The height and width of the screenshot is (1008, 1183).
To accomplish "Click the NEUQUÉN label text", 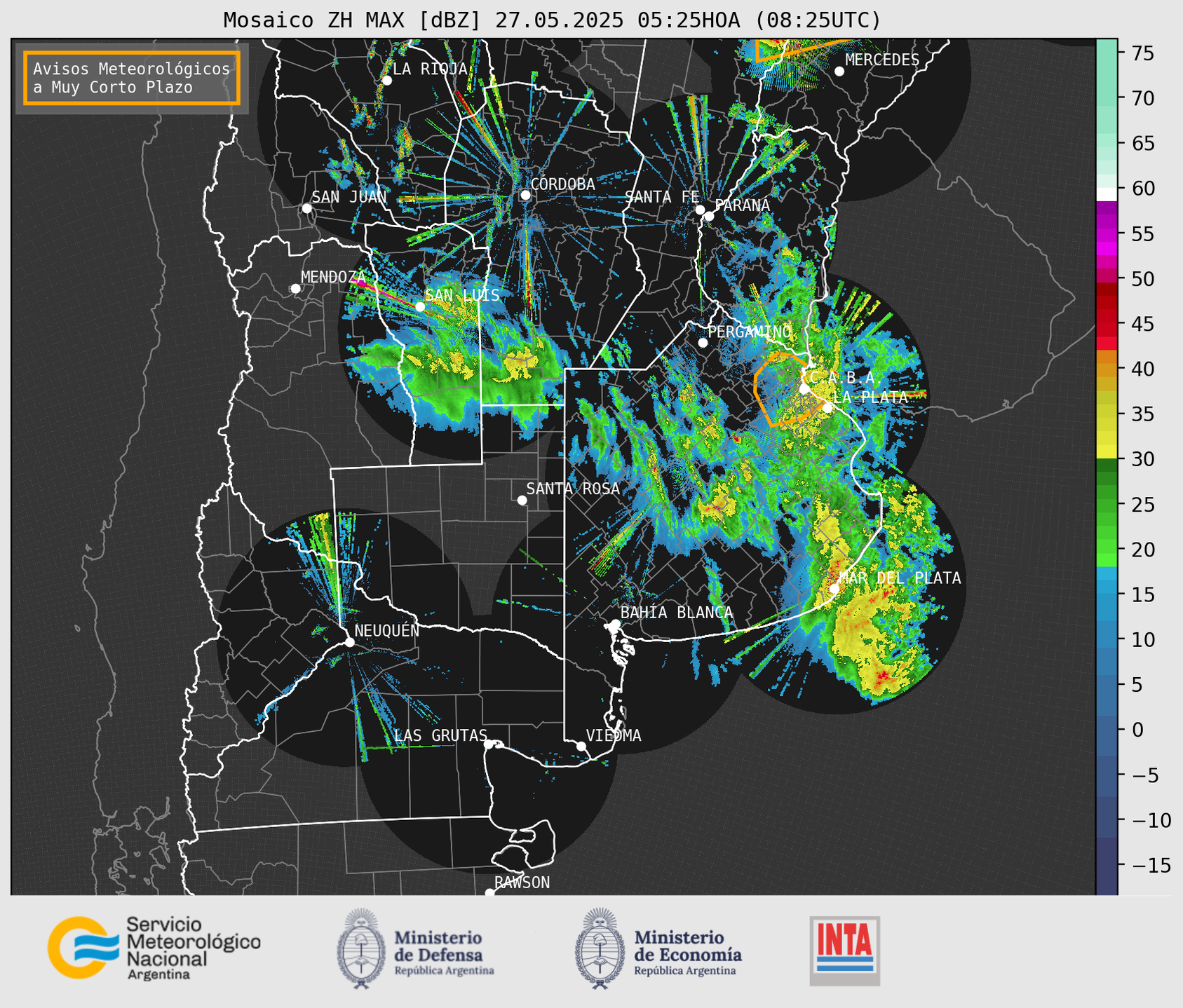I will 387,630.
